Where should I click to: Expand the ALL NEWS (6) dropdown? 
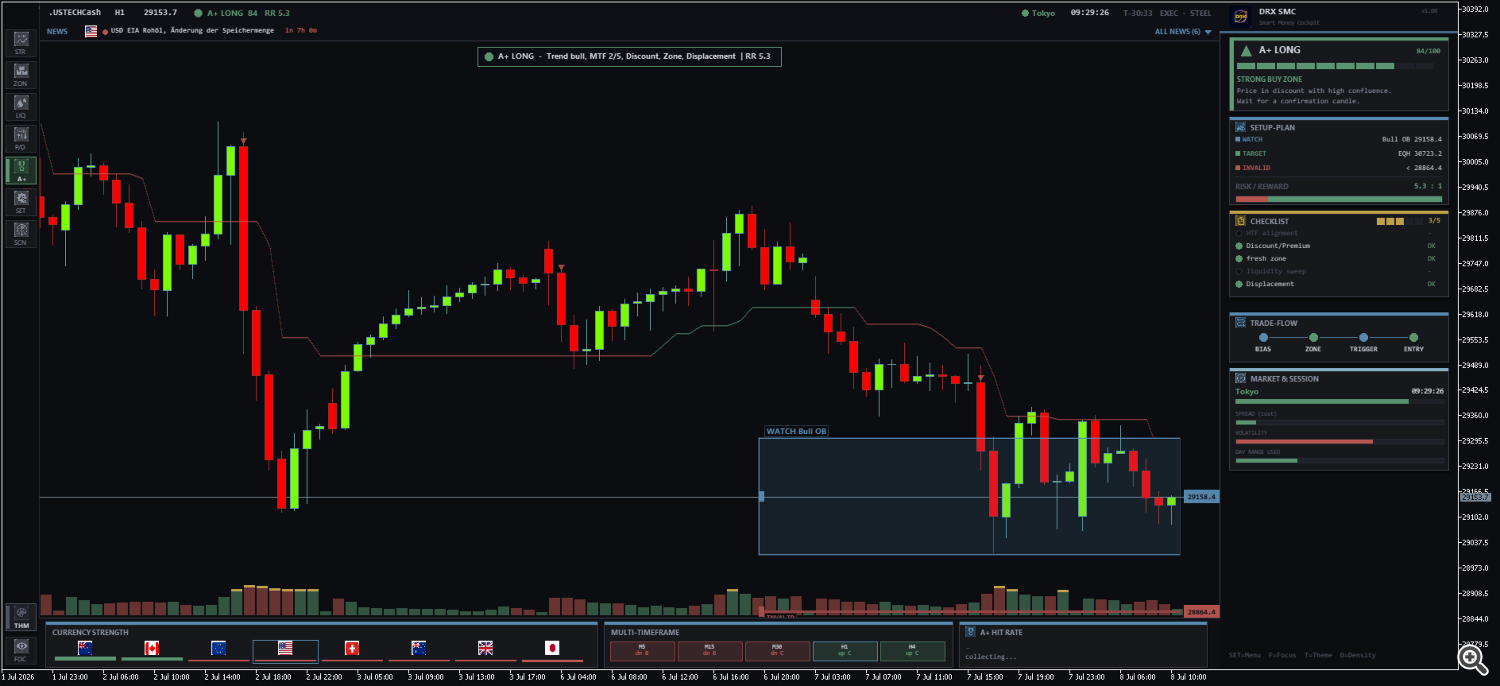point(1183,32)
